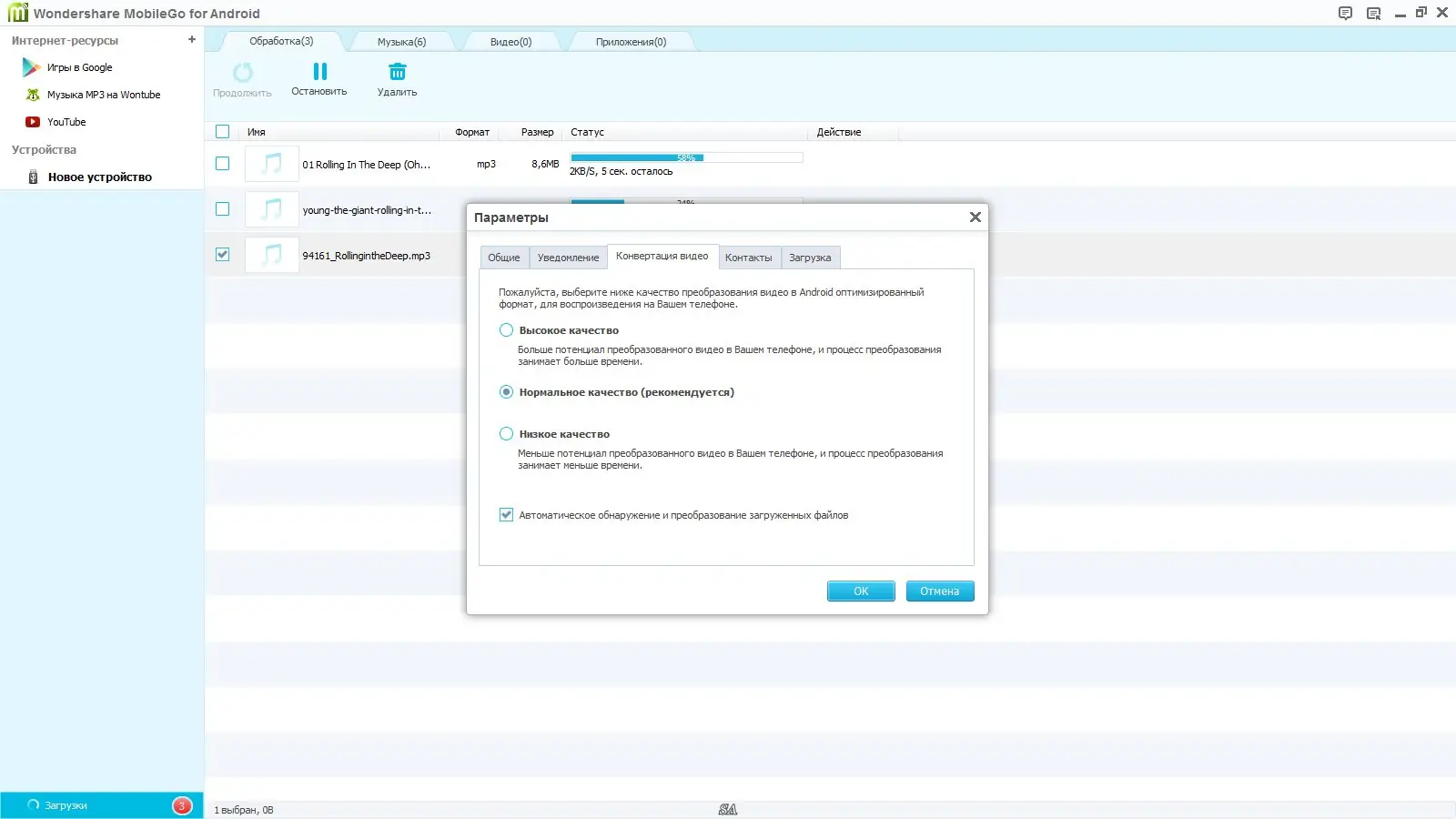Click status bar text 1 выбран, 0B
The height and width of the screenshot is (819, 1456).
tap(244, 810)
